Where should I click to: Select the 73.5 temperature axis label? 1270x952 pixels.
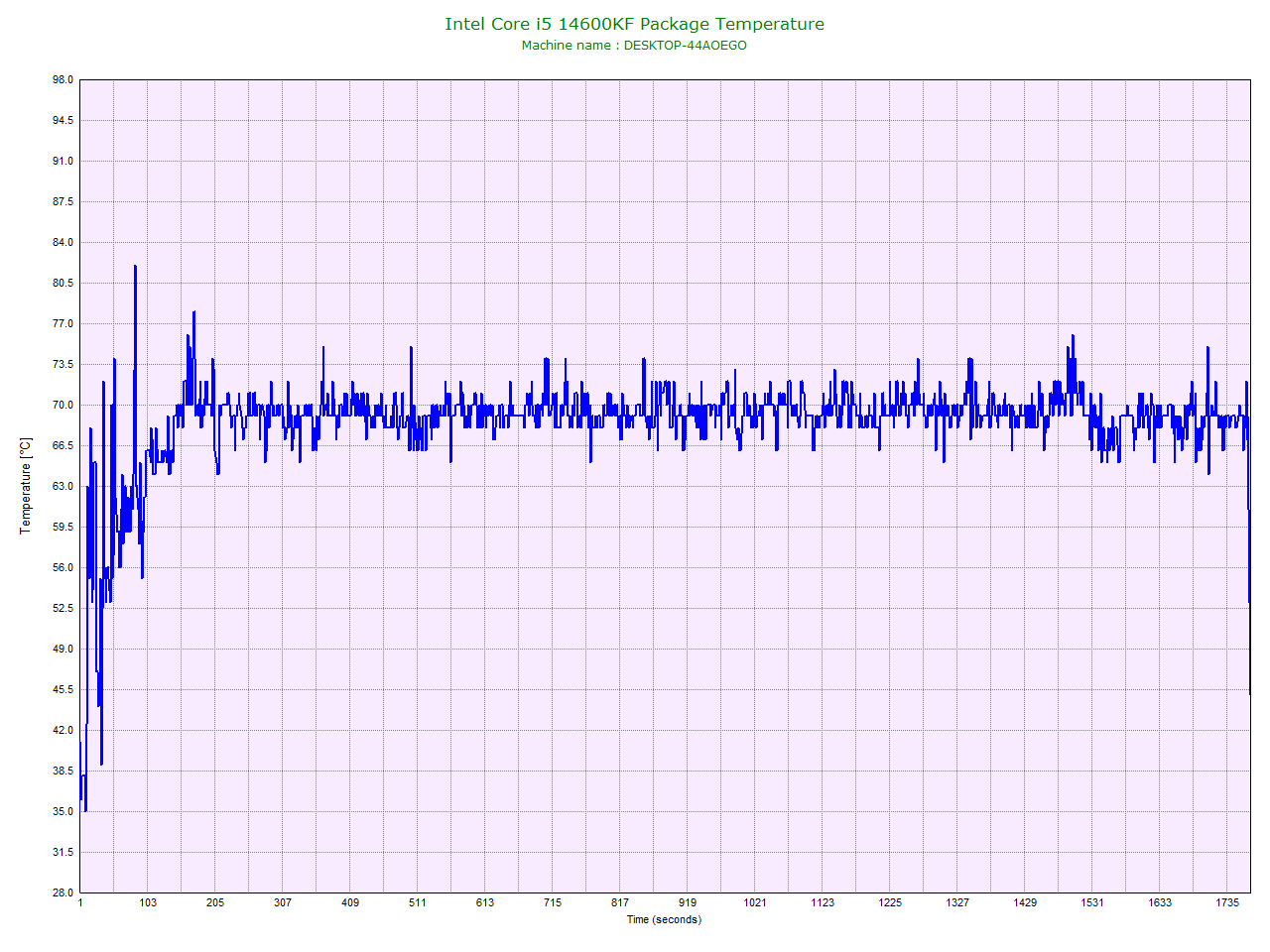click(63, 364)
